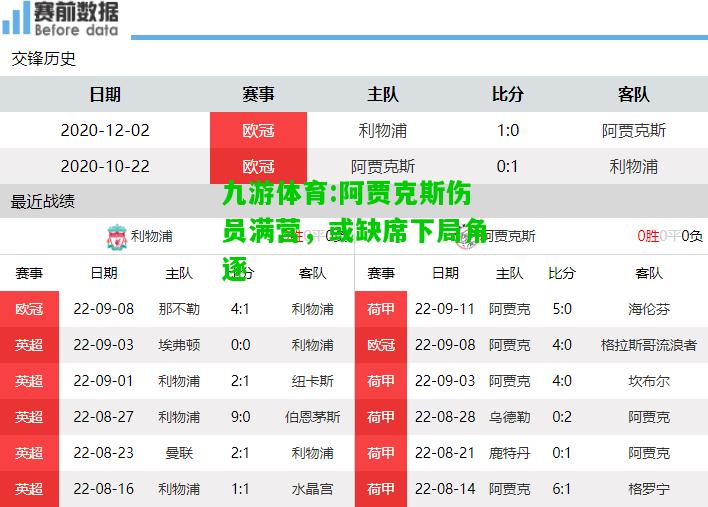Click the 1:1 score against 水晶宫
The image size is (708, 507).
pyautogui.click(x=240, y=489)
